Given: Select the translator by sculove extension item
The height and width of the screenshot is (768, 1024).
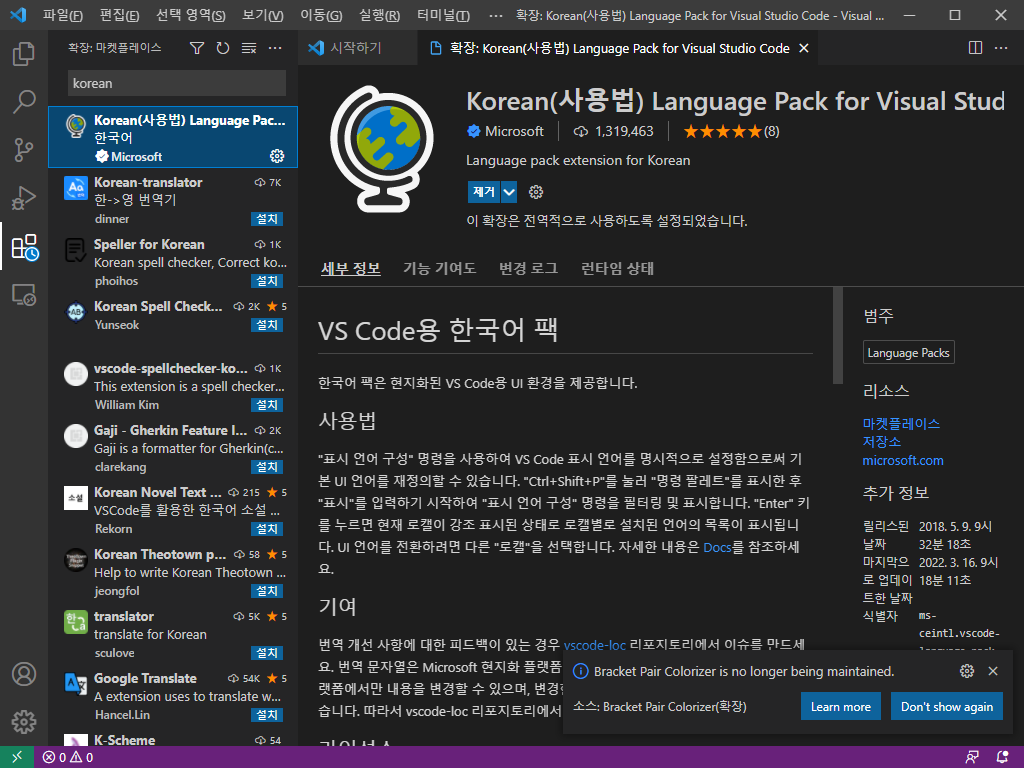Looking at the screenshot, I should [173, 634].
